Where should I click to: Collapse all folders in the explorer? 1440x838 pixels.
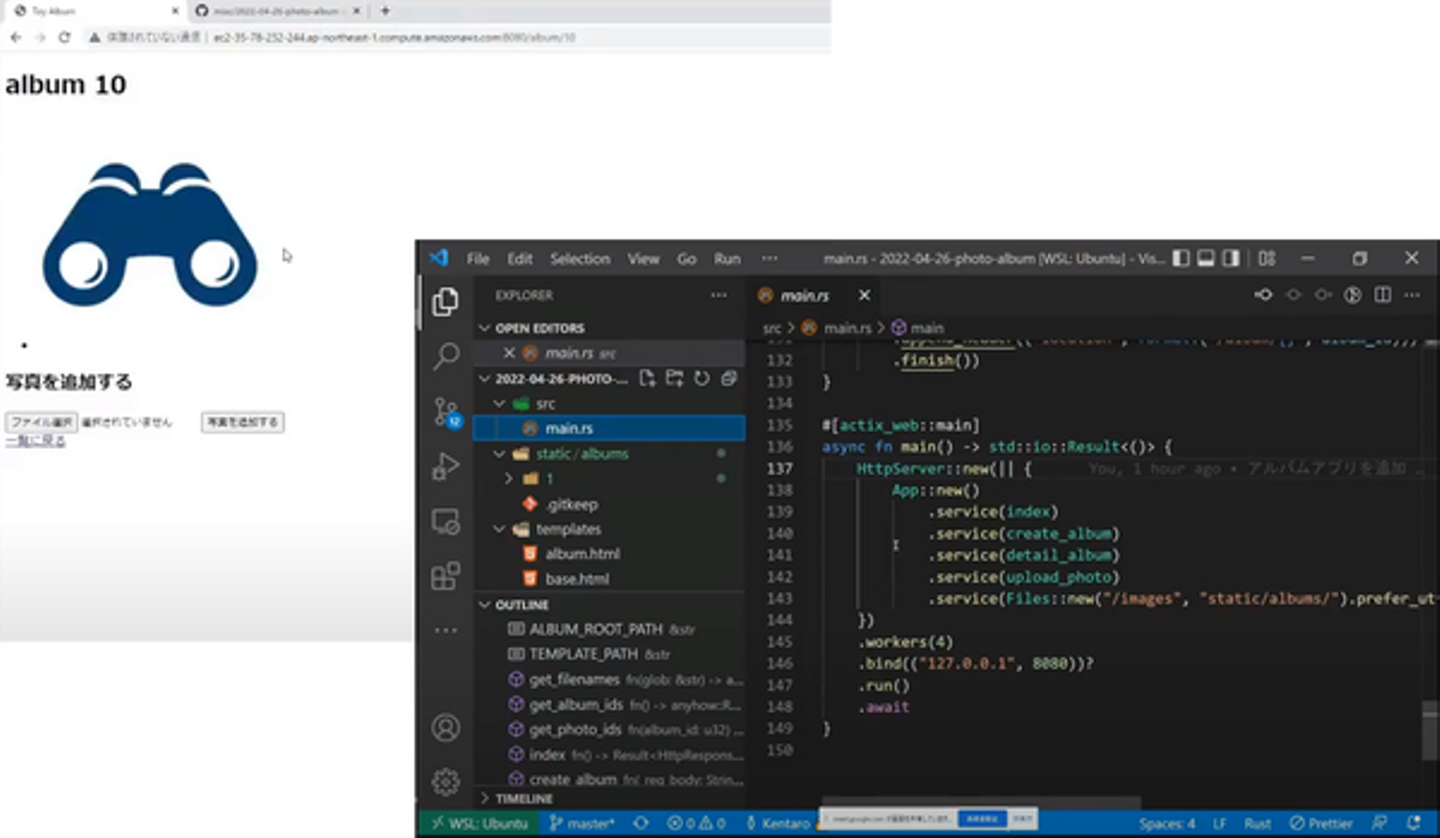(x=729, y=379)
